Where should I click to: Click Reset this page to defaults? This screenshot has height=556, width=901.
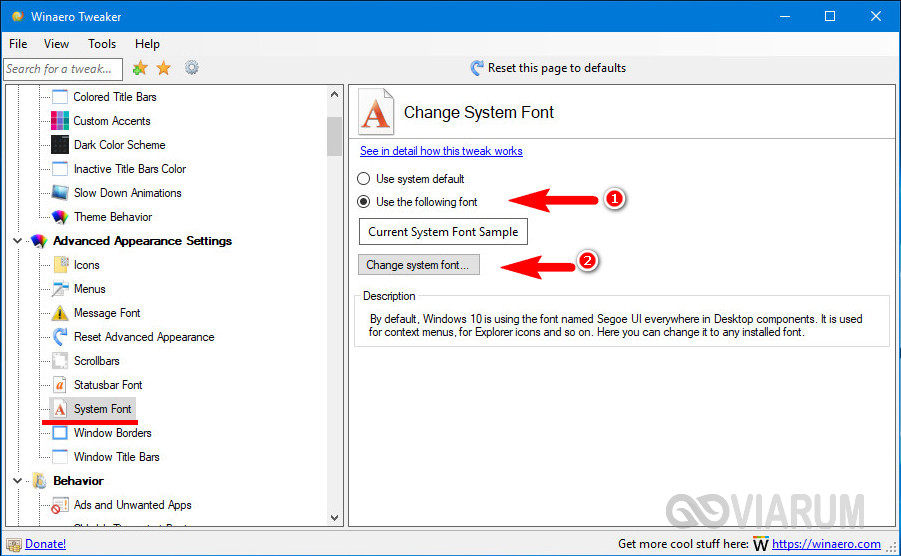point(557,68)
